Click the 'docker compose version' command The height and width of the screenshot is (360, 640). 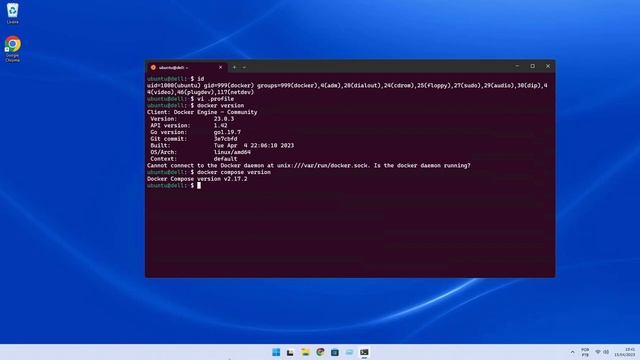(234, 172)
